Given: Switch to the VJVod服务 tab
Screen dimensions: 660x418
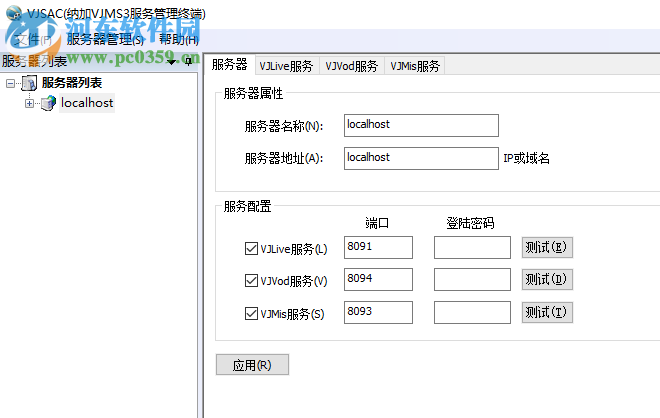Looking at the screenshot, I should coord(351,66).
